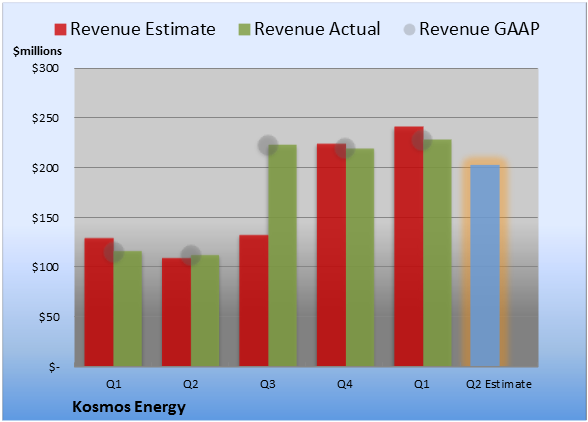Image resolution: width=588 pixels, height=422 pixels.
Task: Select the 'Revenue Actual' legend label
Action: 317,29
